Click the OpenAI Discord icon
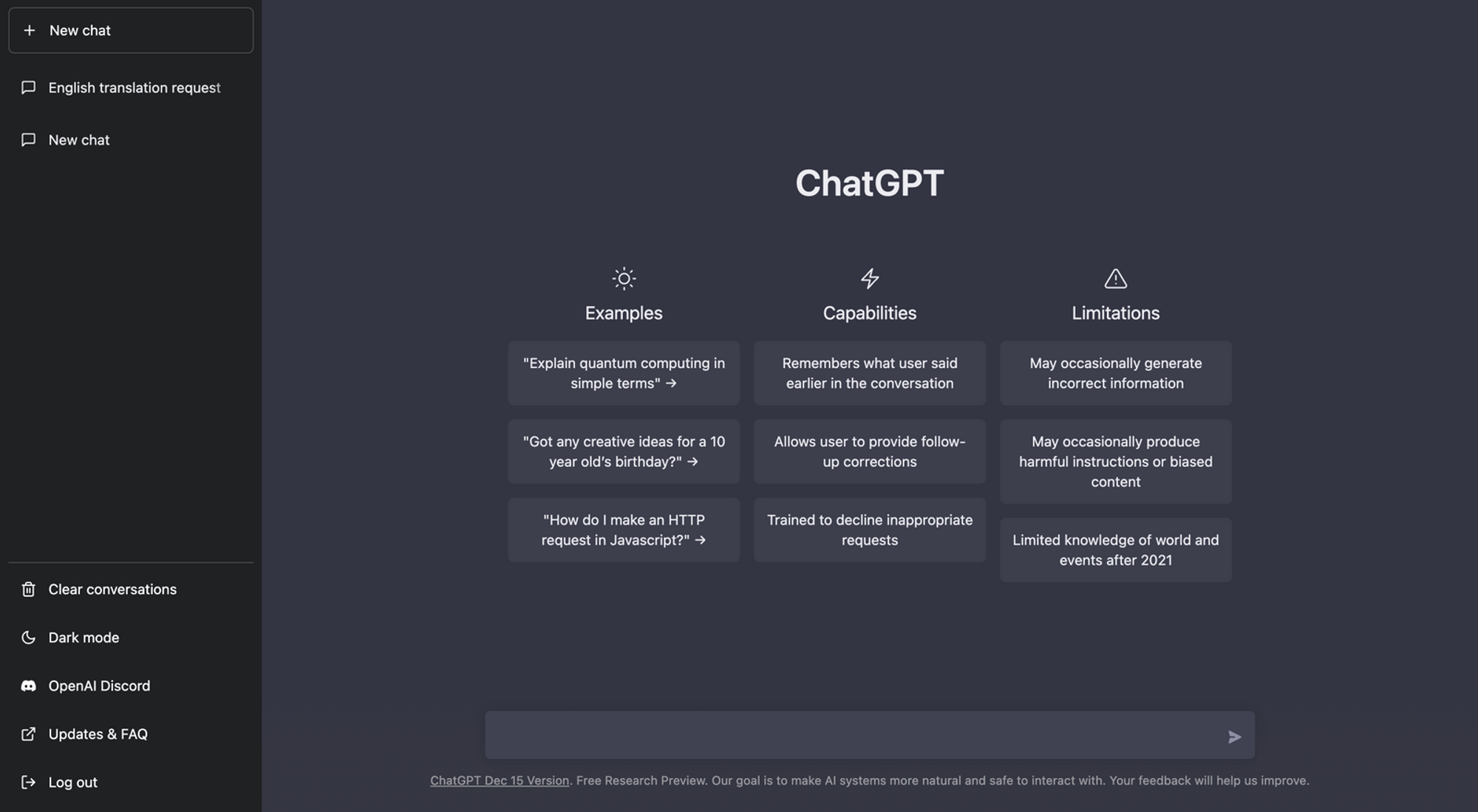The image size is (1478, 812). 26,685
